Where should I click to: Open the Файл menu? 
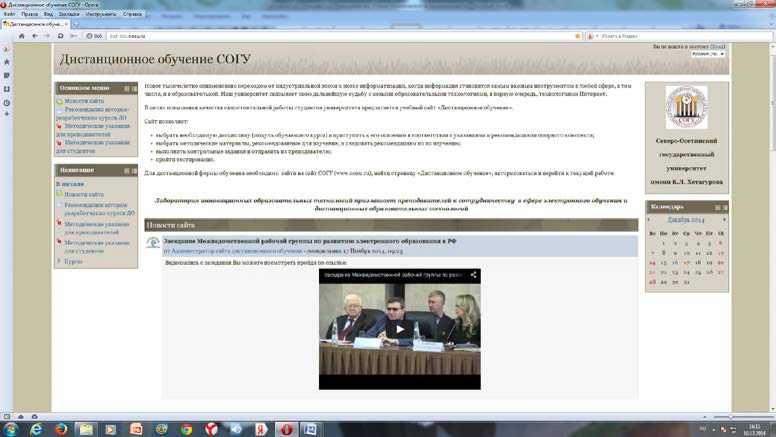click(x=9, y=14)
